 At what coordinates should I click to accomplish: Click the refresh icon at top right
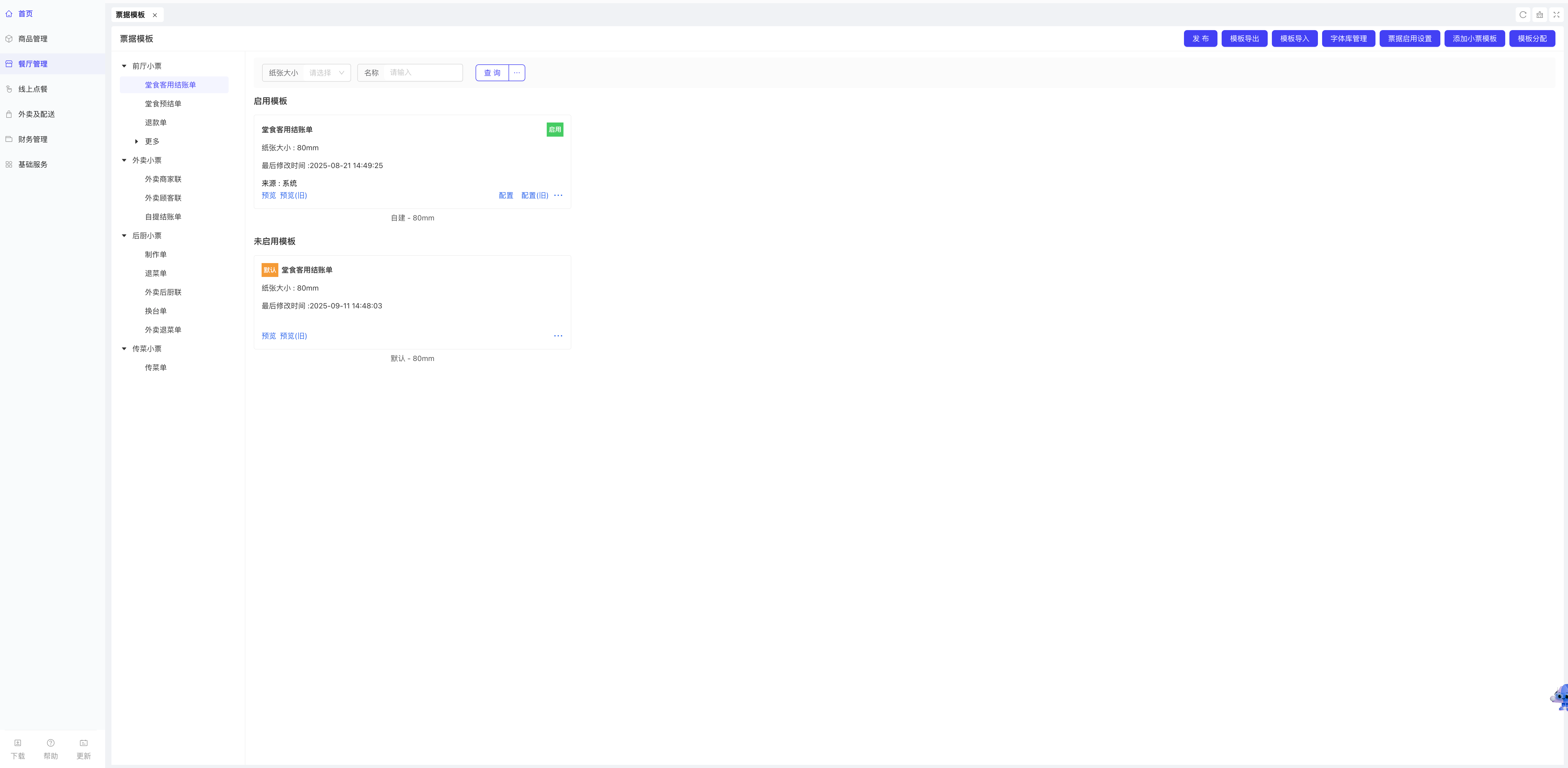point(1523,15)
